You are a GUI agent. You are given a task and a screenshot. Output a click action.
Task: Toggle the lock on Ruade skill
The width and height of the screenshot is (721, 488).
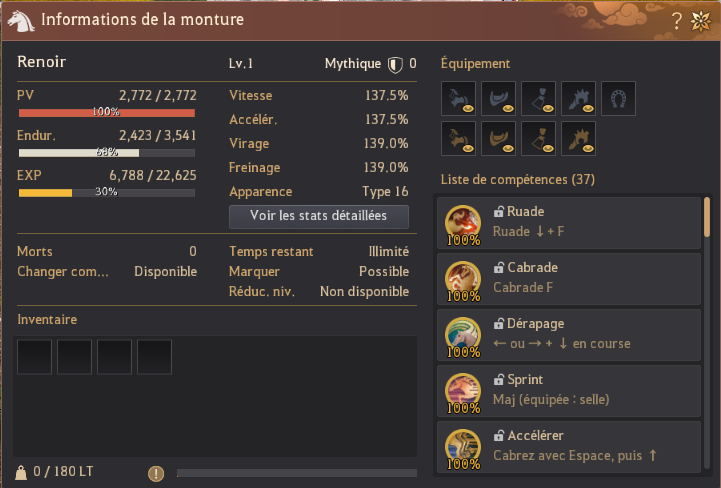(498, 212)
